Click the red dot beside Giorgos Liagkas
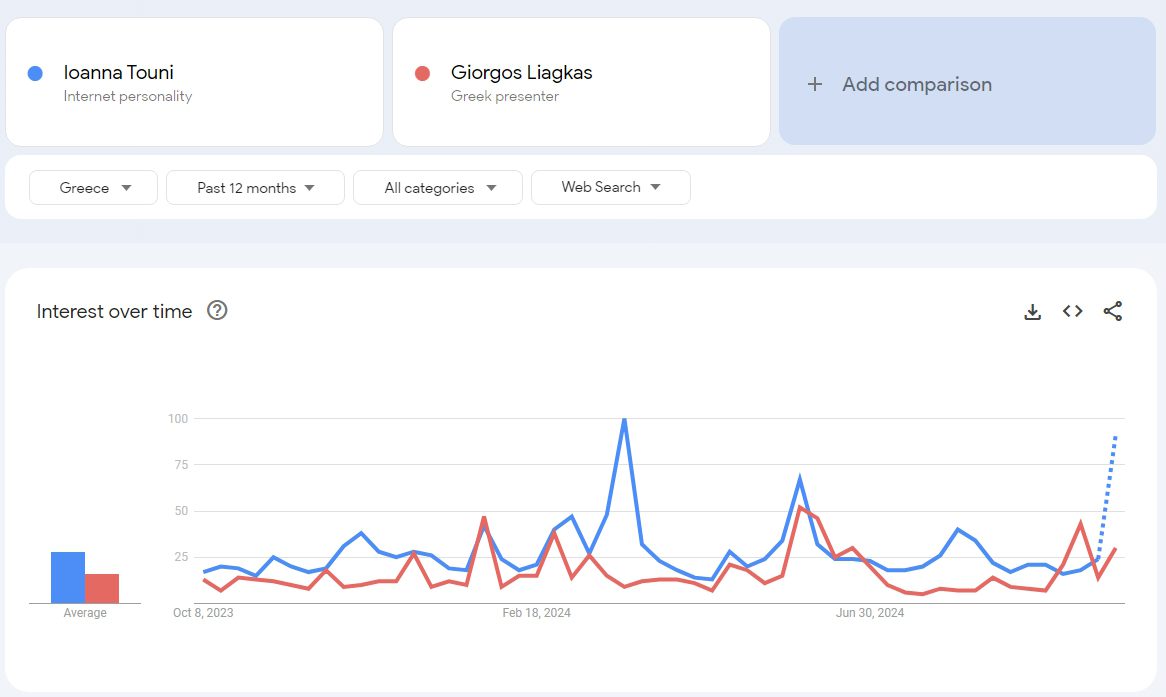This screenshot has height=697, width=1166. point(422,73)
